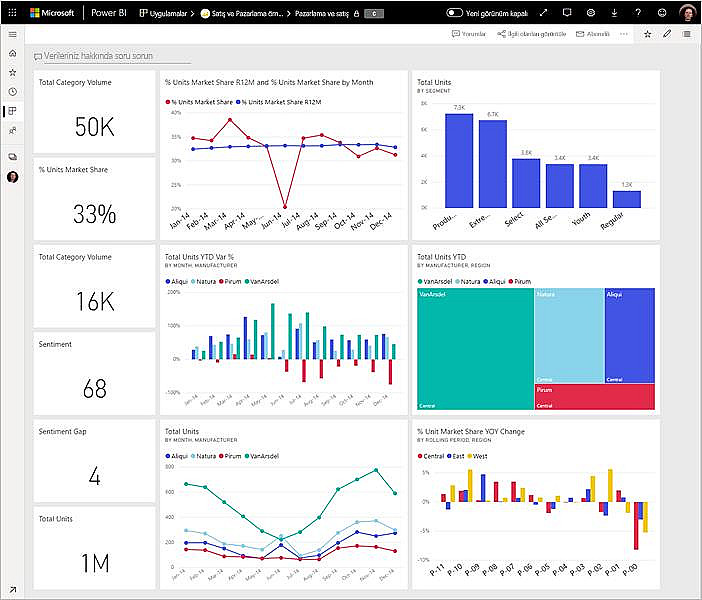Go to Home in left navigation
702x600 pixels.
pos(13,53)
